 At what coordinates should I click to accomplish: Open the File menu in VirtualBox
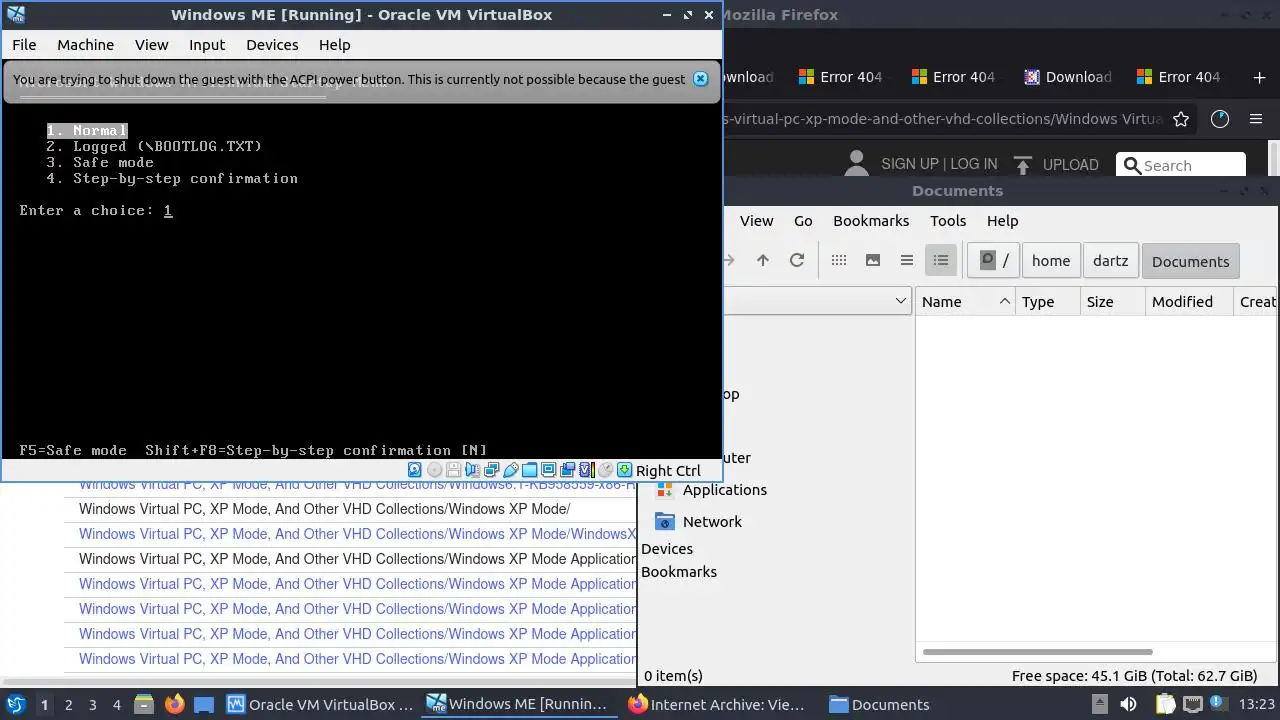click(x=24, y=45)
